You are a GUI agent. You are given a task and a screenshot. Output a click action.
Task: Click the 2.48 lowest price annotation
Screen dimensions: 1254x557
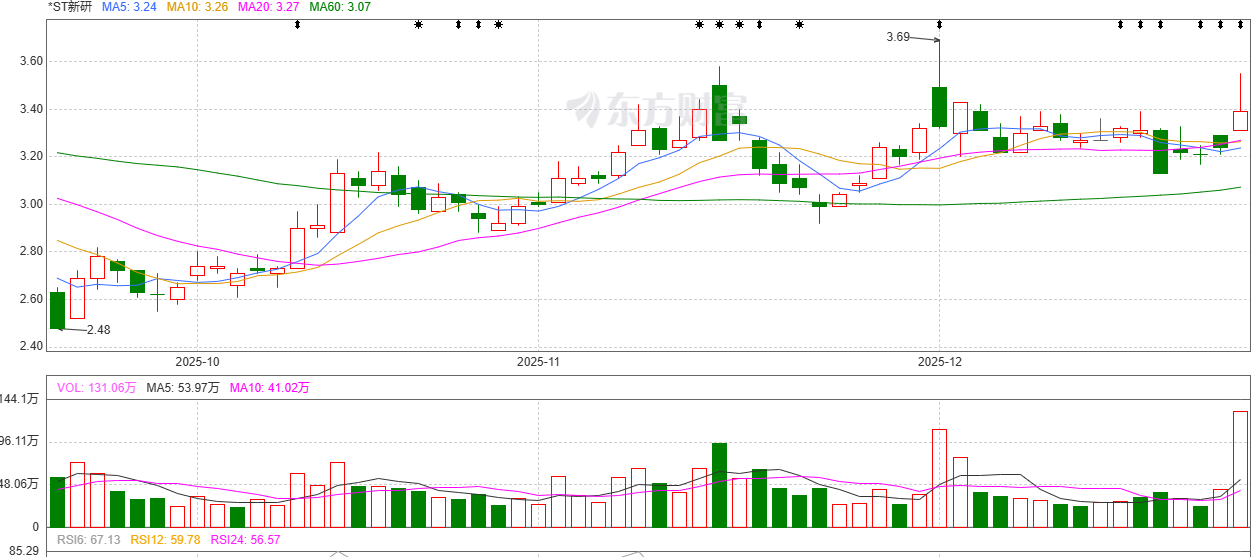pyautogui.click(x=98, y=330)
